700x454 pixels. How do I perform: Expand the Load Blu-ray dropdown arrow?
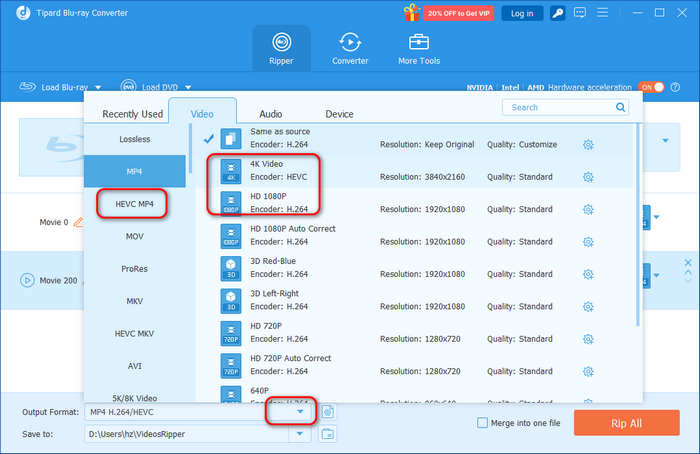(x=98, y=87)
